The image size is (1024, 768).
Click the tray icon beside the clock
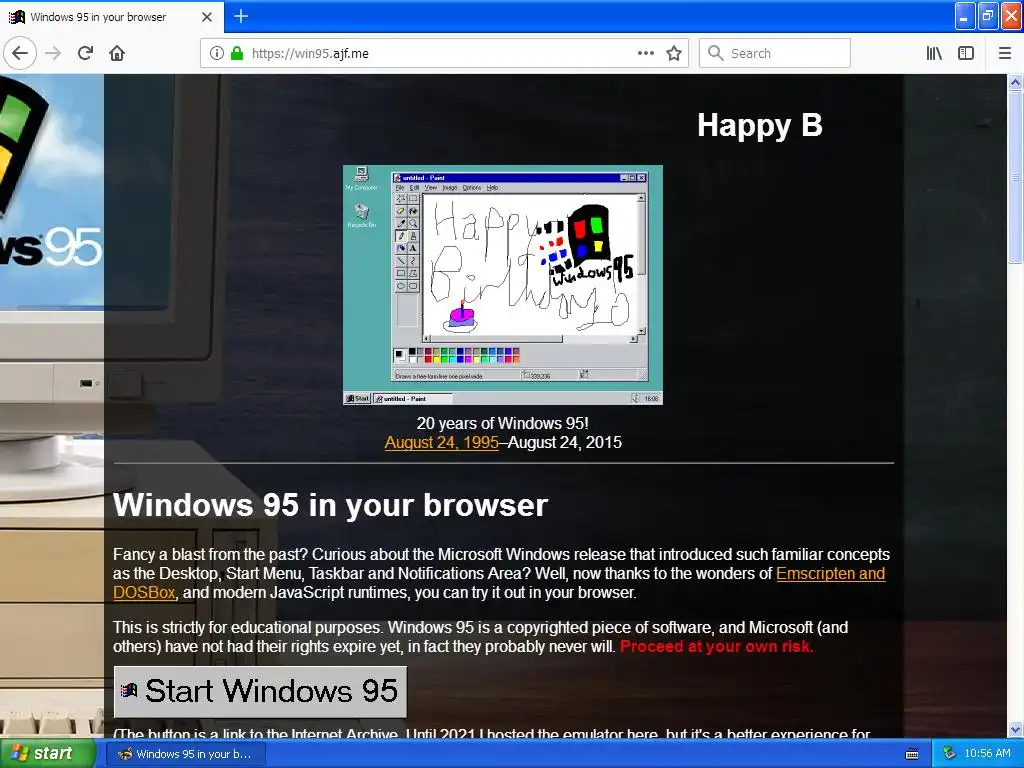point(950,754)
